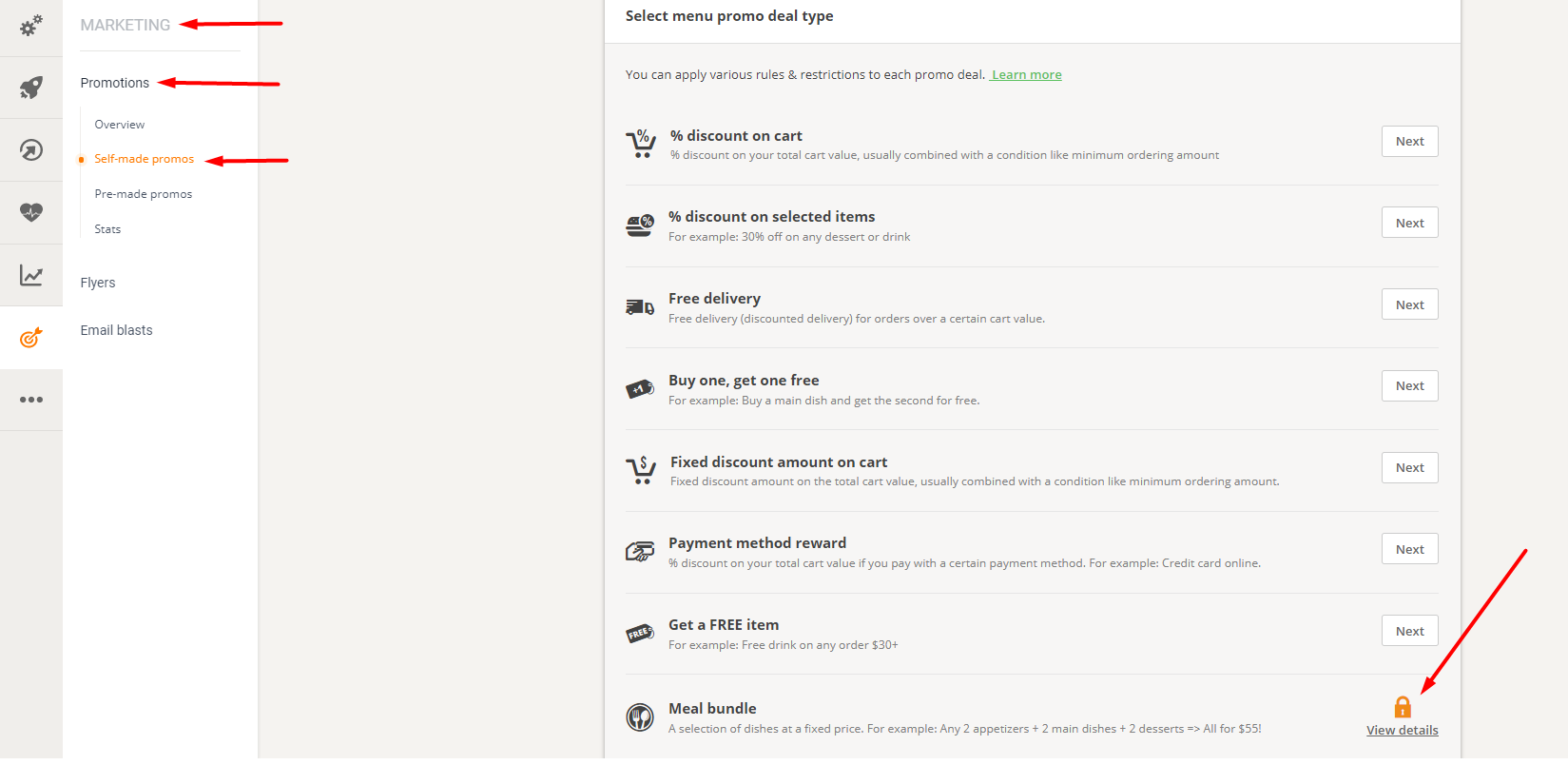Select the heart pulse sidebar icon
Screen dimensions: 1568x765
tap(31, 212)
